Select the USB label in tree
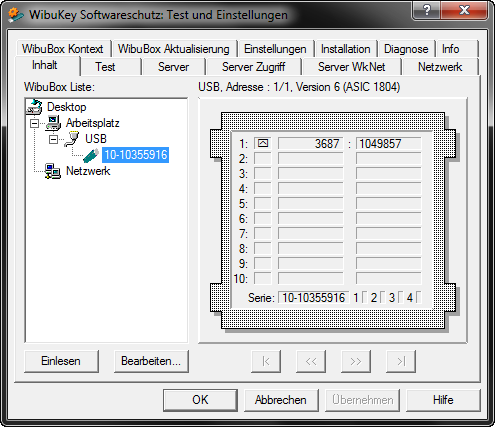This screenshot has height=427, width=495. [96, 139]
